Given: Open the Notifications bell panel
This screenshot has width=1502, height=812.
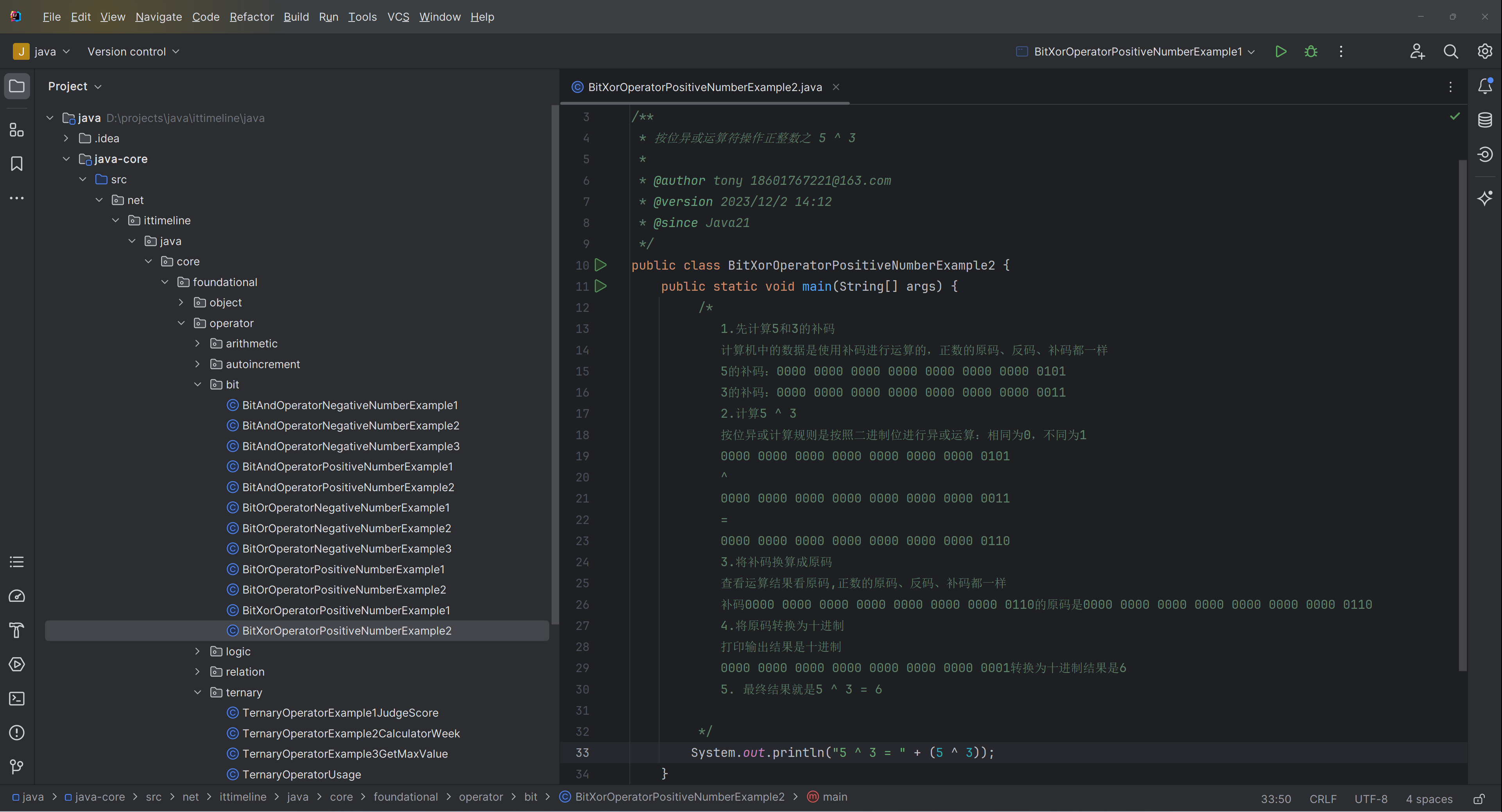Looking at the screenshot, I should click(x=1485, y=86).
